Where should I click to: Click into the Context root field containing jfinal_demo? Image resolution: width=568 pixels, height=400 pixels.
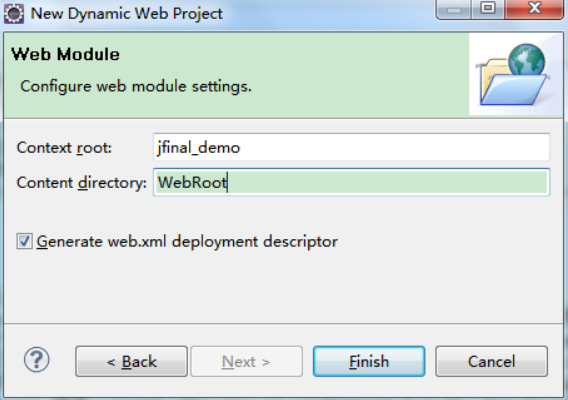click(351, 147)
